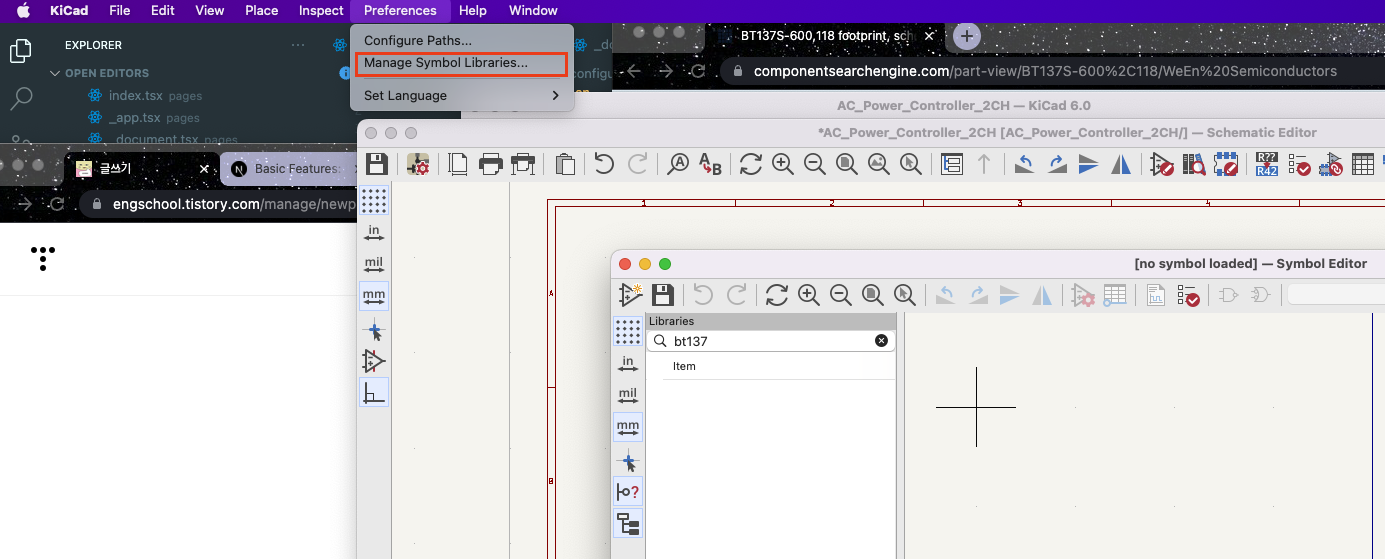Open Find and Replace in Schematic Editor

point(710,164)
